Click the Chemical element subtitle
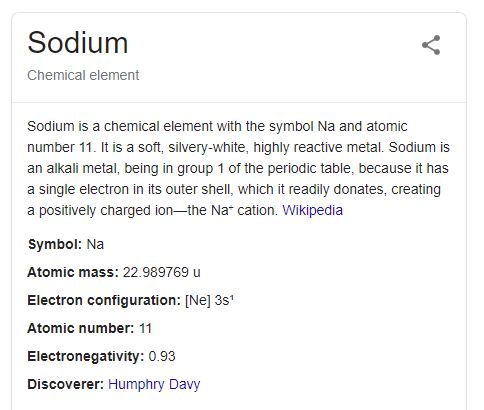This screenshot has height=410, width=484. coord(83,75)
